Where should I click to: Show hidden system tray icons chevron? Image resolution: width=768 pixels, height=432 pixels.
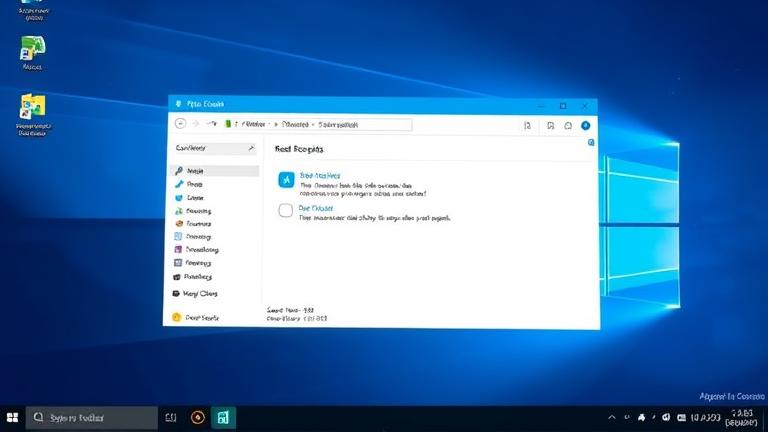612,417
